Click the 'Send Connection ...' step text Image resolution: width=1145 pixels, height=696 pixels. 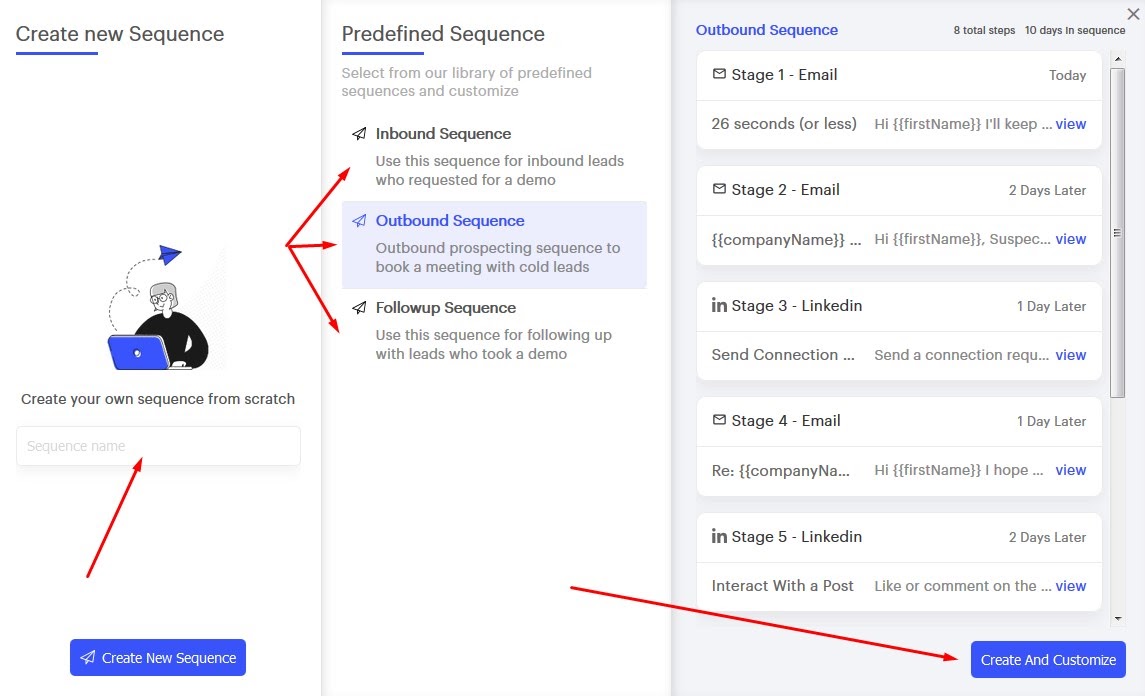[x=783, y=355]
